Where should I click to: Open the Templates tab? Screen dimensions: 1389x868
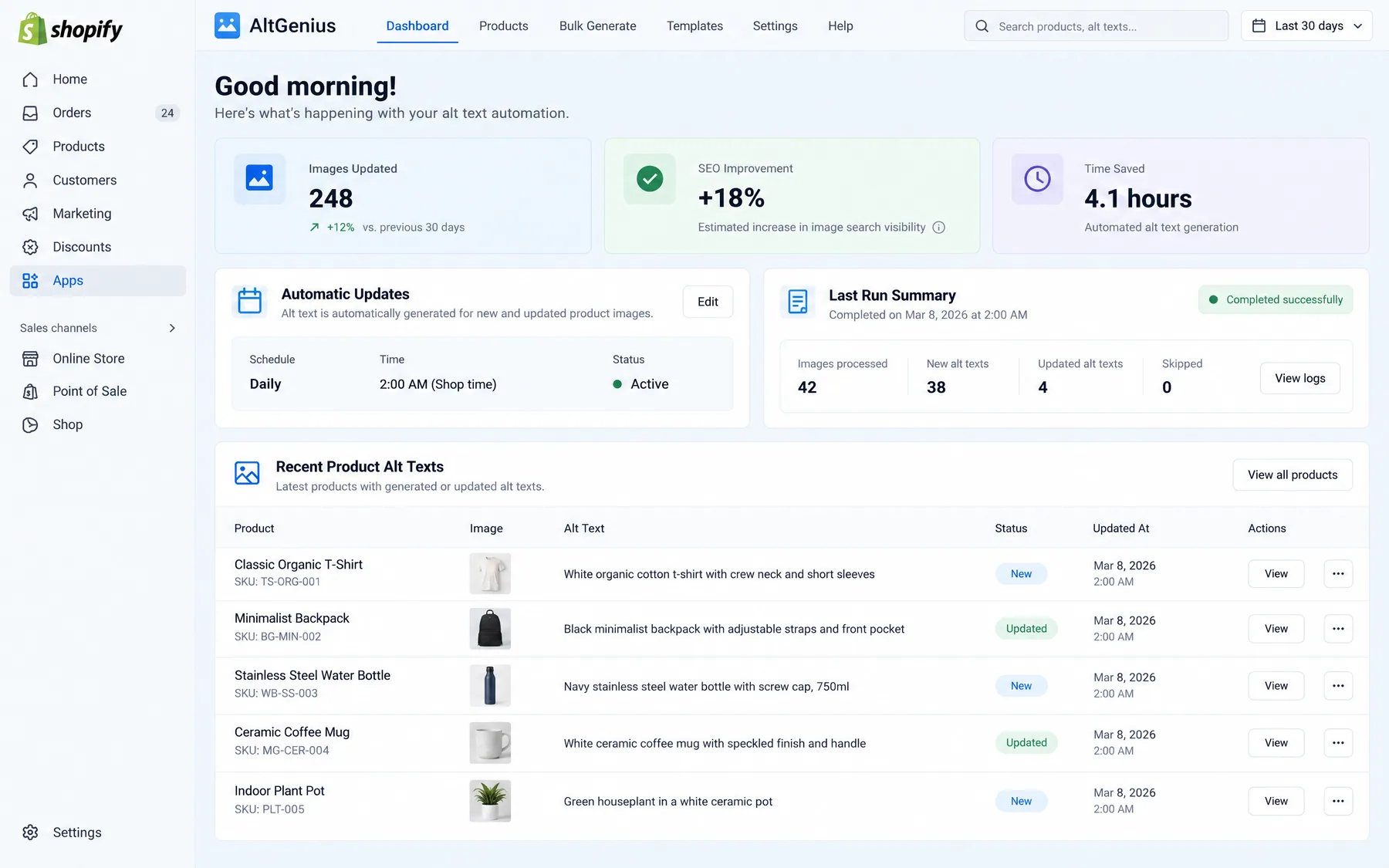tap(694, 26)
